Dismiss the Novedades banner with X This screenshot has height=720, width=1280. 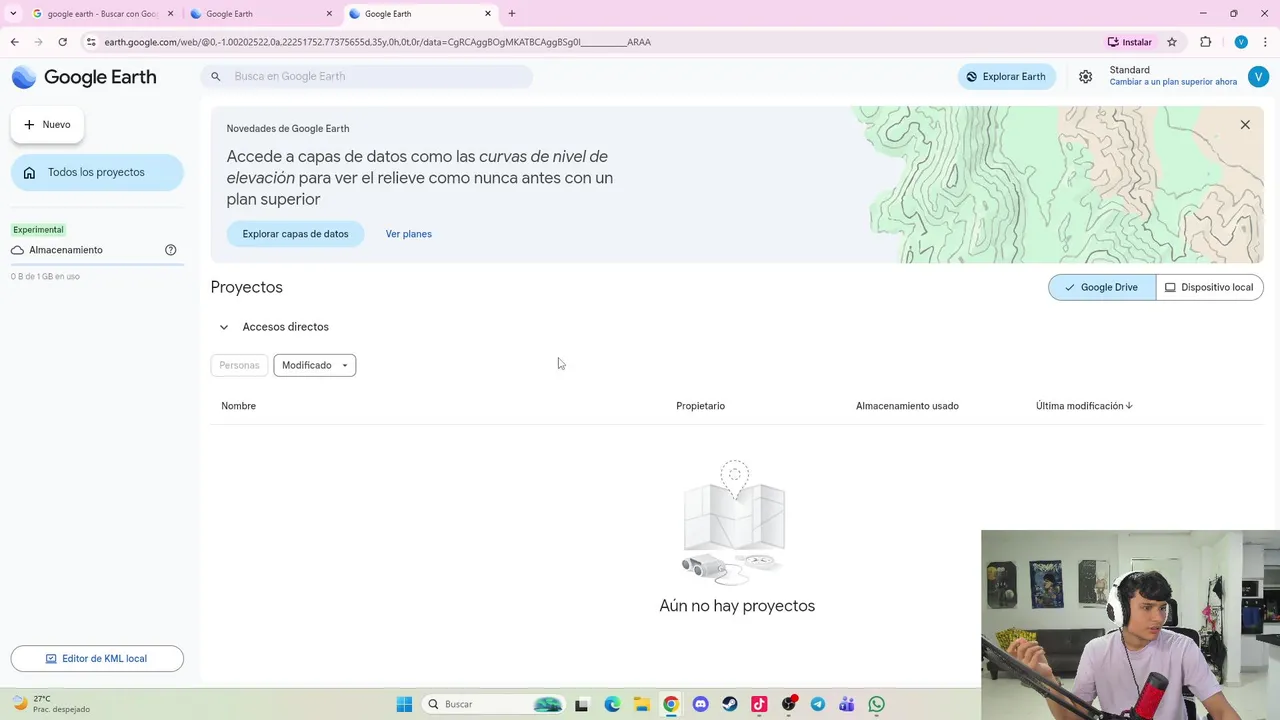1245,125
